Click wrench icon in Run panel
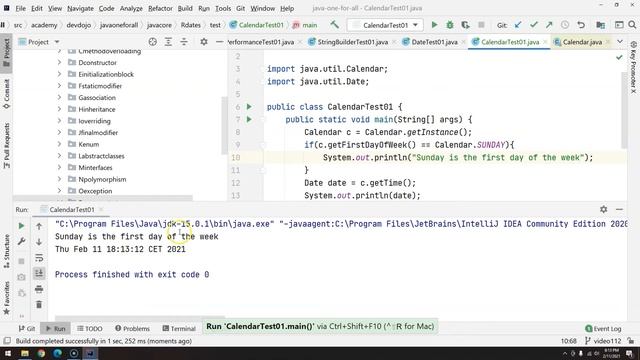The image size is (640, 360). click(21, 241)
